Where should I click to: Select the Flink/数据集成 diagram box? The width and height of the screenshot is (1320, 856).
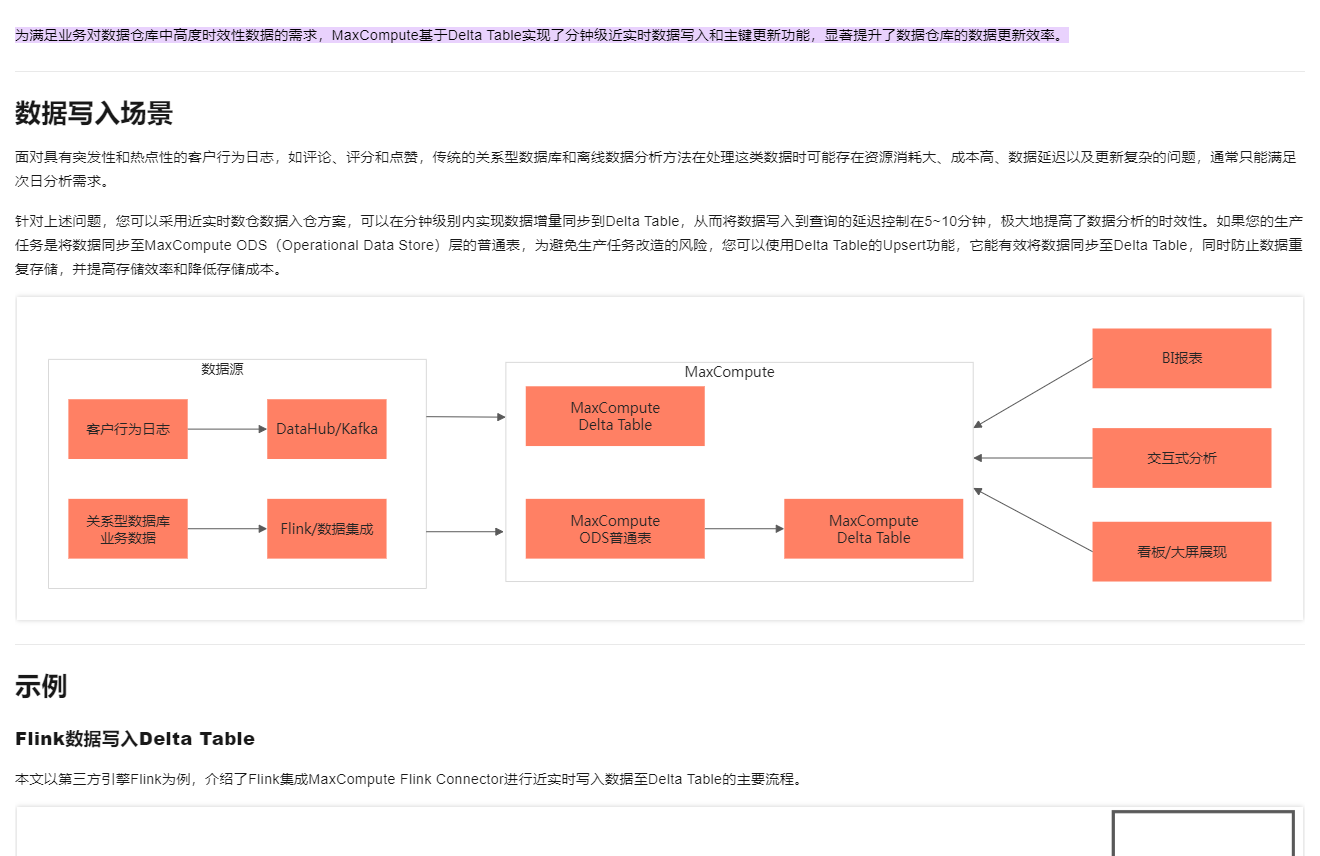click(327, 529)
